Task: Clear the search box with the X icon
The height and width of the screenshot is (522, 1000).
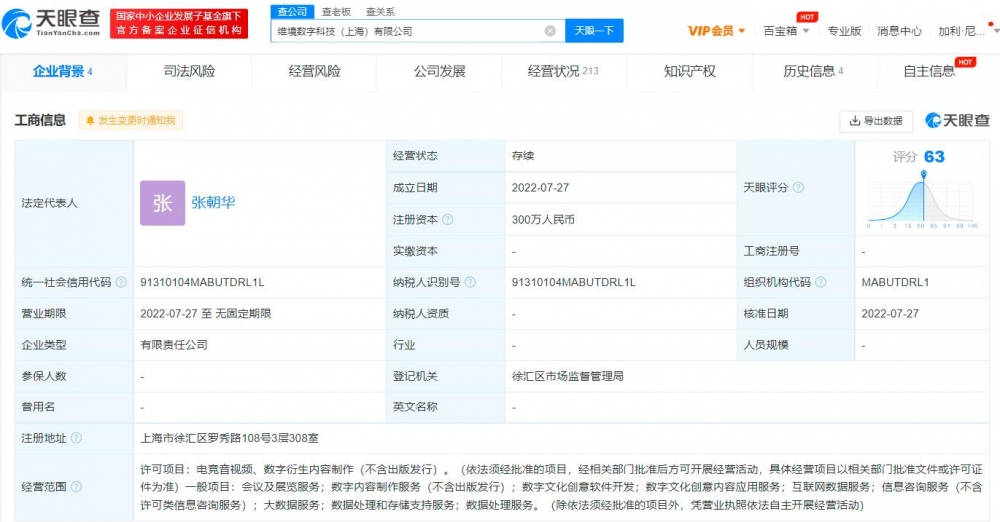Action: (550, 31)
